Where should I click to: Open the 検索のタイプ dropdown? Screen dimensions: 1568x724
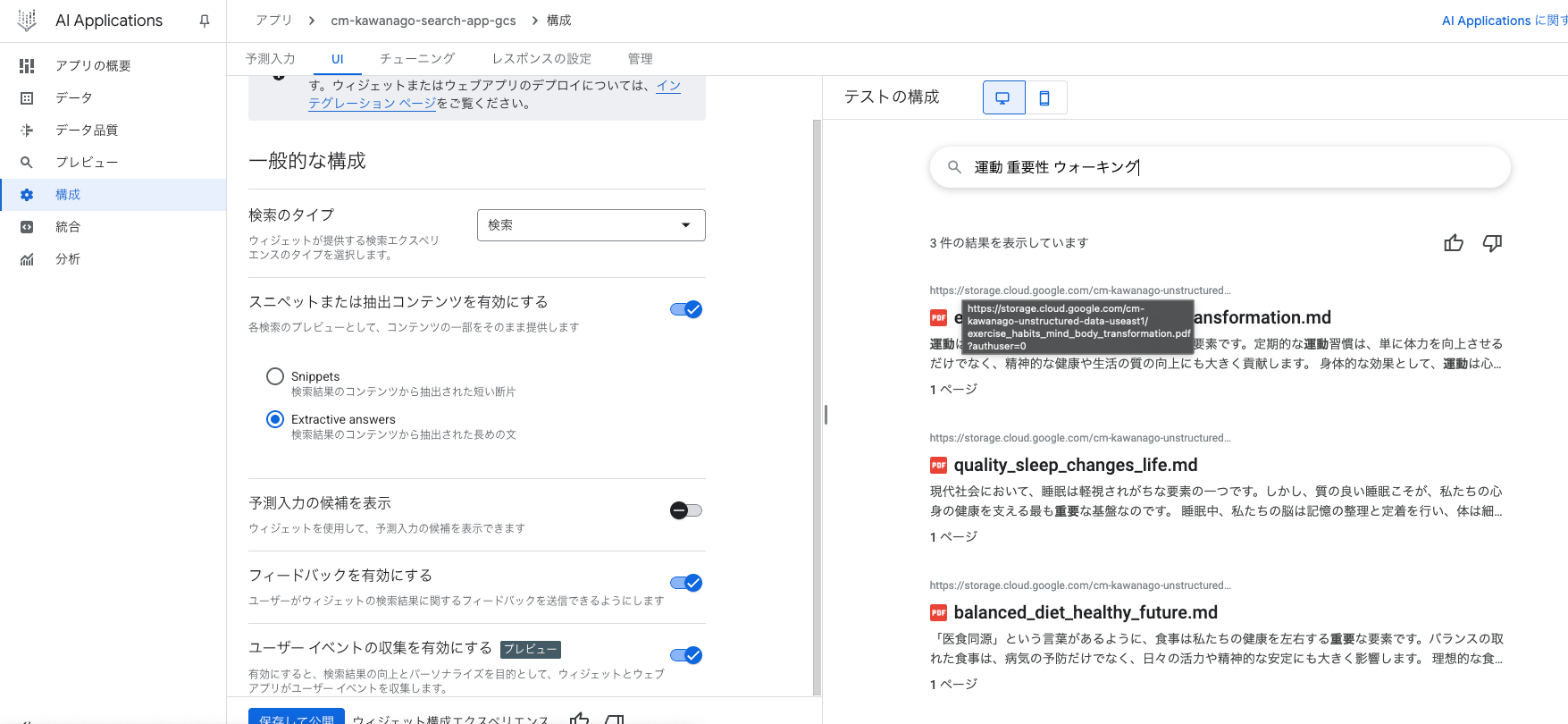[591, 225]
